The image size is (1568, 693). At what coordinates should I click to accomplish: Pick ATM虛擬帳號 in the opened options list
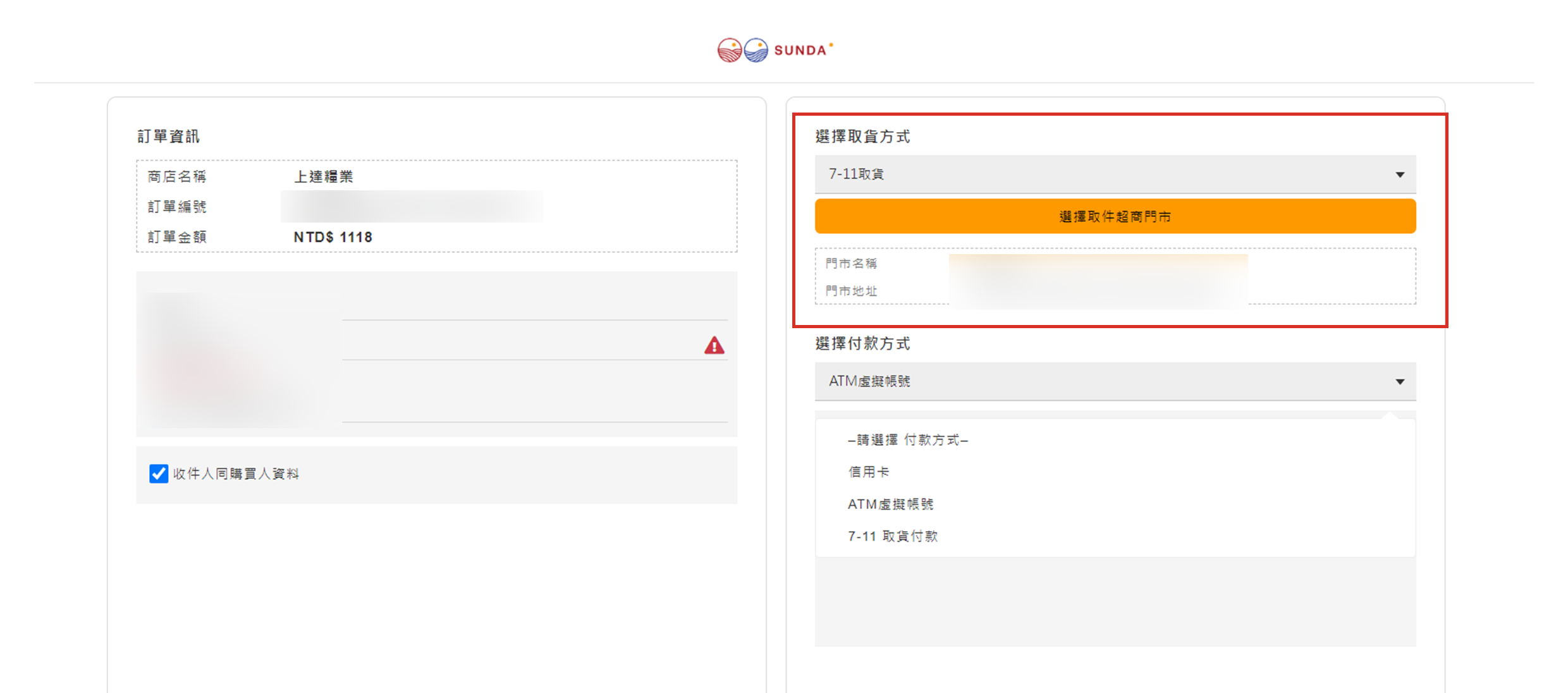pyautogui.click(x=890, y=504)
